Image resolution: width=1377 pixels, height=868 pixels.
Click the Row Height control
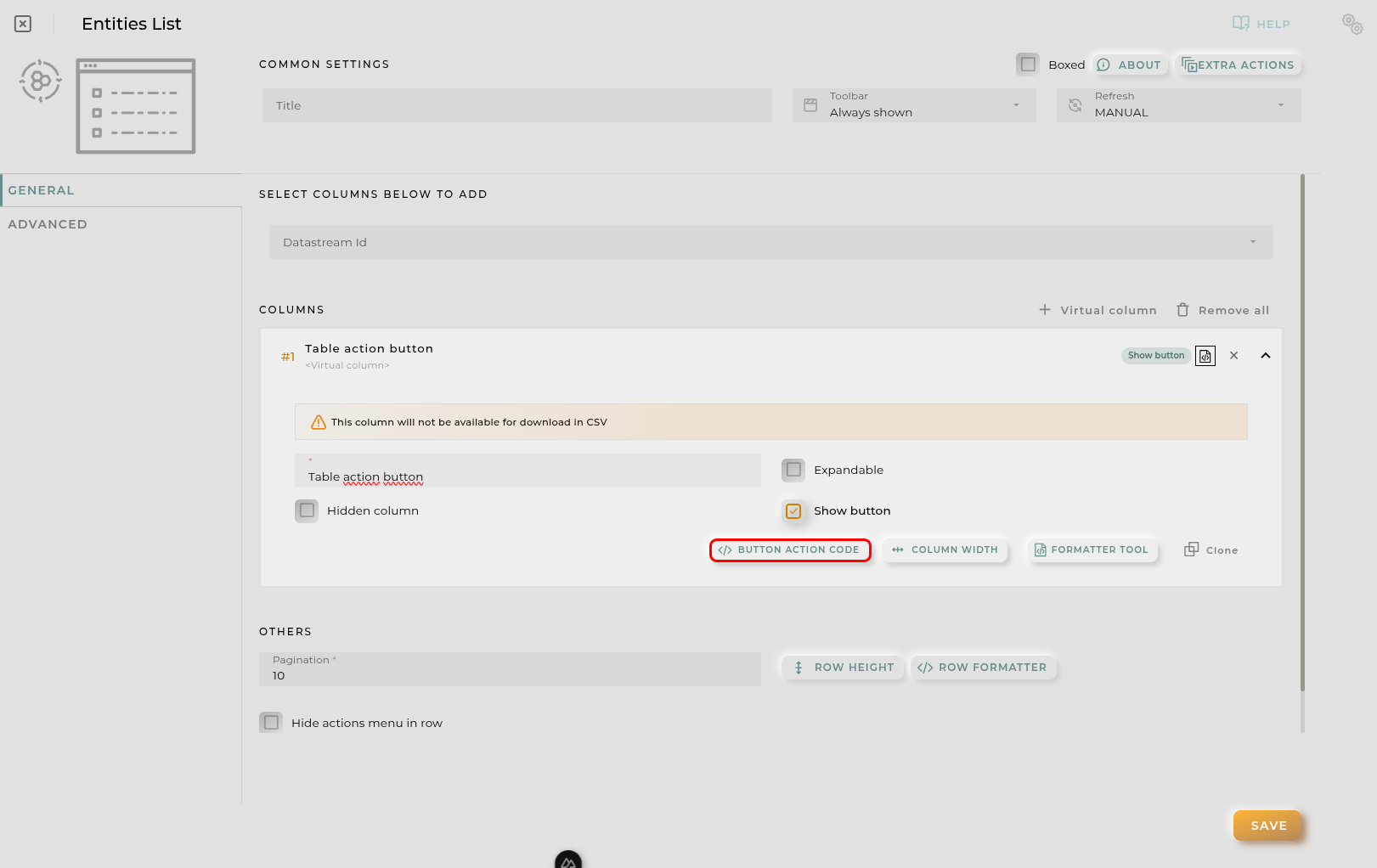pos(842,668)
